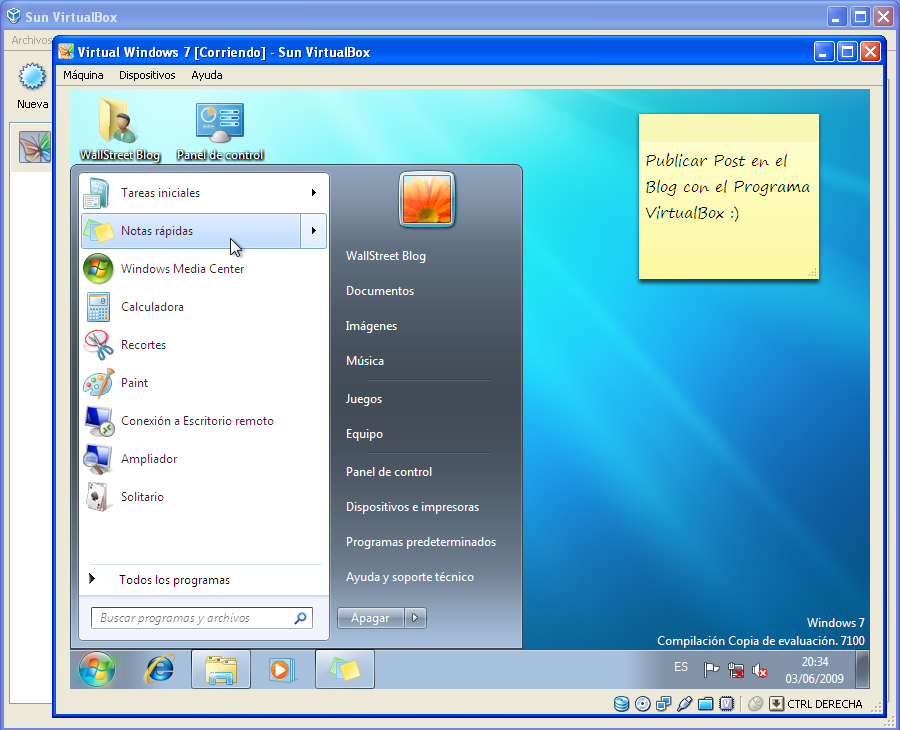Open the Dispositivos menu
The height and width of the screenshot is (730, 900).
[147, 75]
